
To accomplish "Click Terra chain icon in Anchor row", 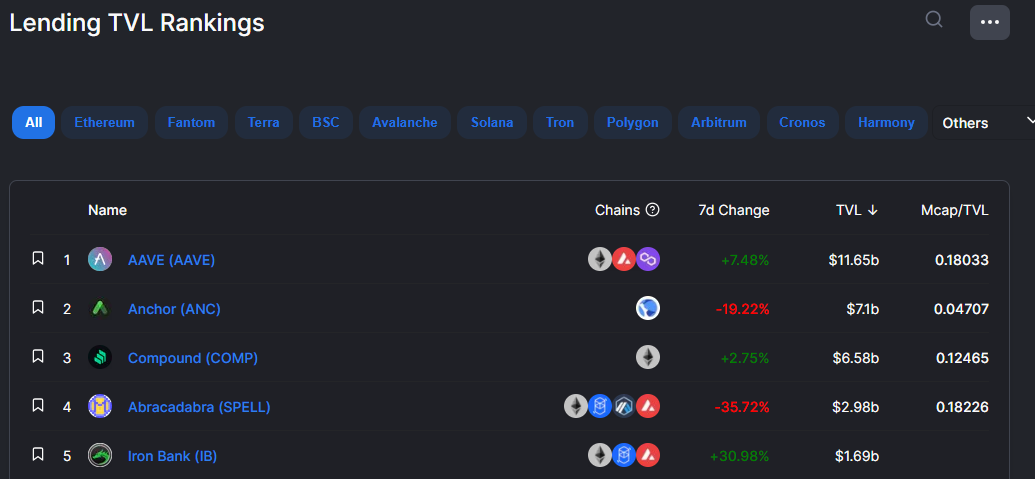I will (648, 308).
